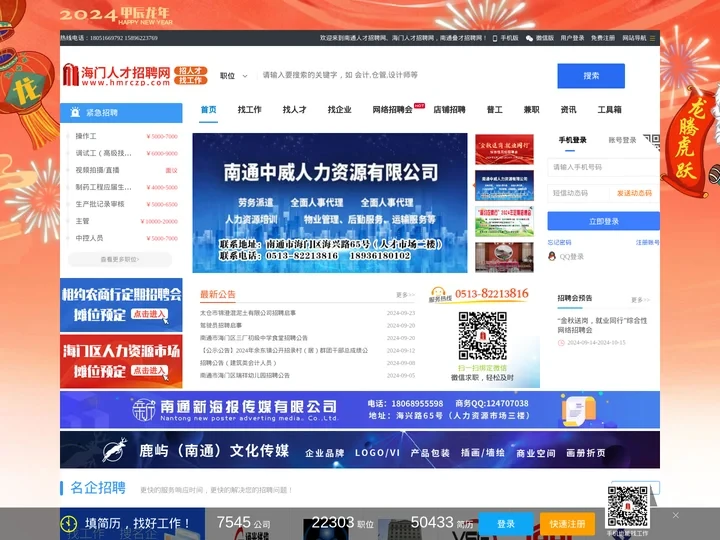Click the alarm icon beside 紧急招聘
This screenshot has height=540, width=720.
point(75,112)
